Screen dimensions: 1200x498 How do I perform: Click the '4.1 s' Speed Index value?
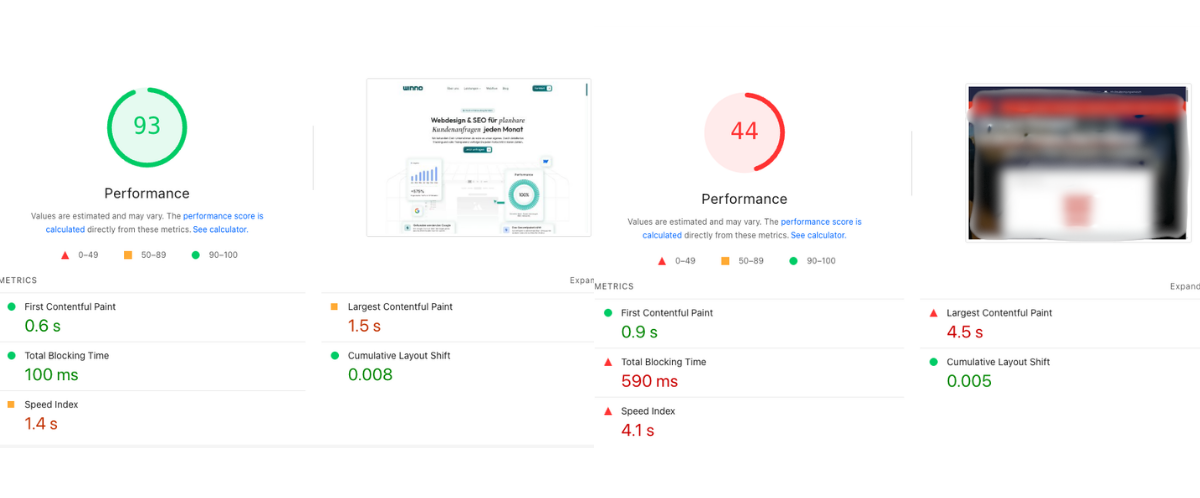637,431
